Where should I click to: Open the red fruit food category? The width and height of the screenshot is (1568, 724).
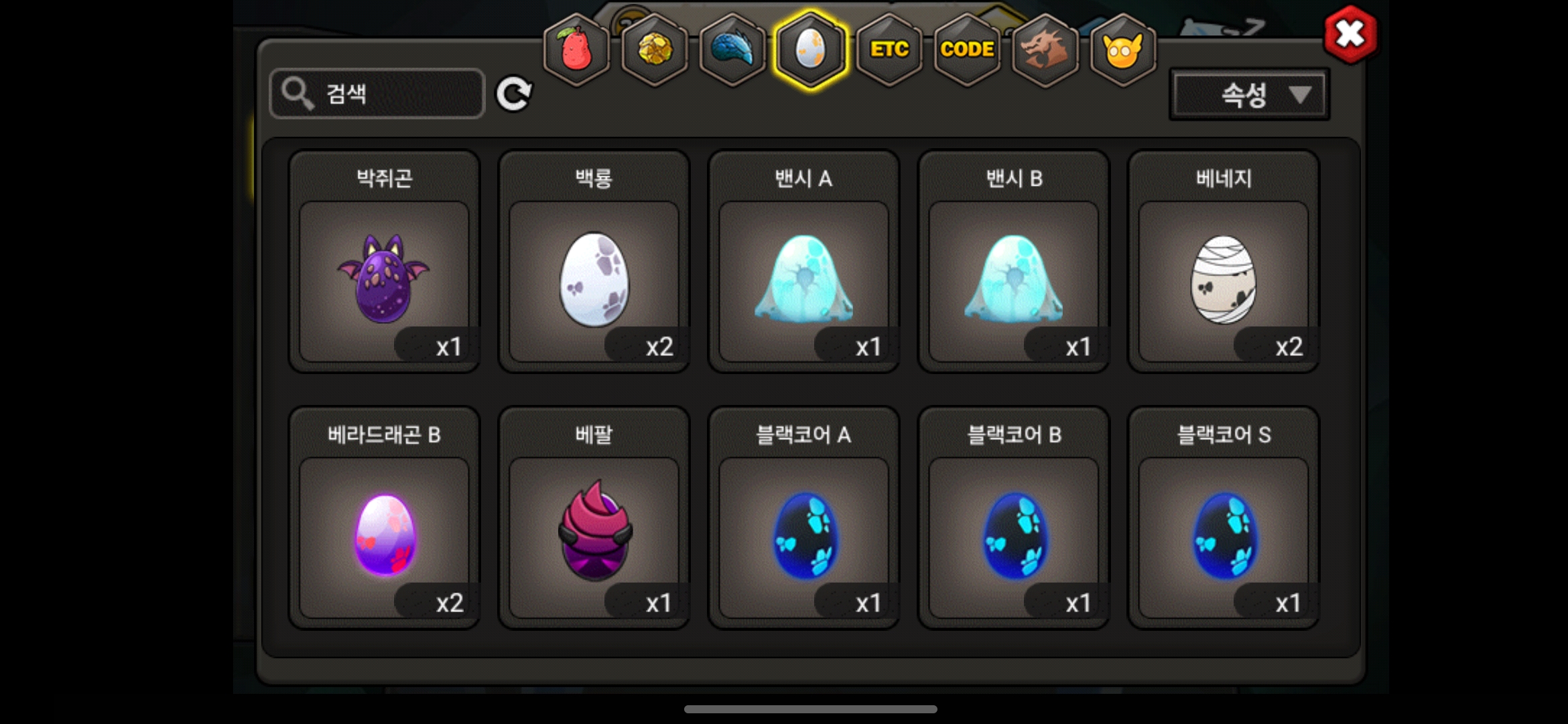(x=576, y=50)
